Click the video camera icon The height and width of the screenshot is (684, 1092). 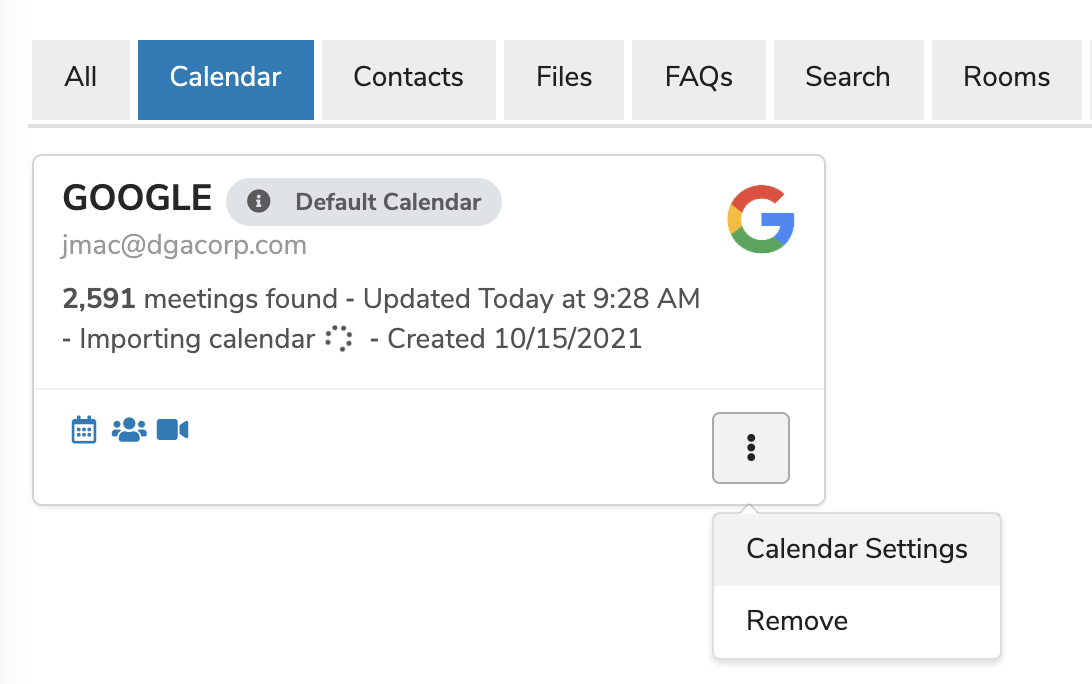point(173,430)
